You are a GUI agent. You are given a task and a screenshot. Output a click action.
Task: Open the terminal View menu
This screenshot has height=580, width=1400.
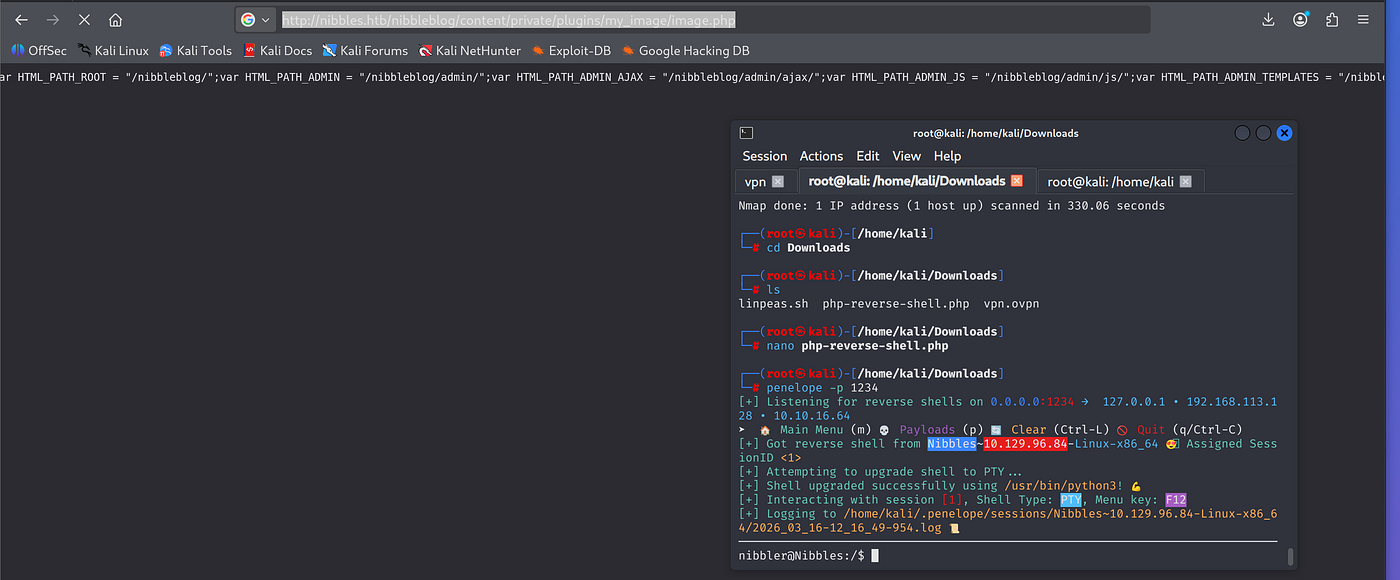906,156
